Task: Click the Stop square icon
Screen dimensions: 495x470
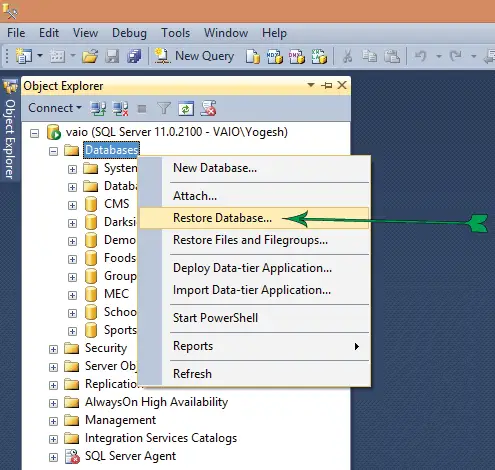Action: [142, 109]
